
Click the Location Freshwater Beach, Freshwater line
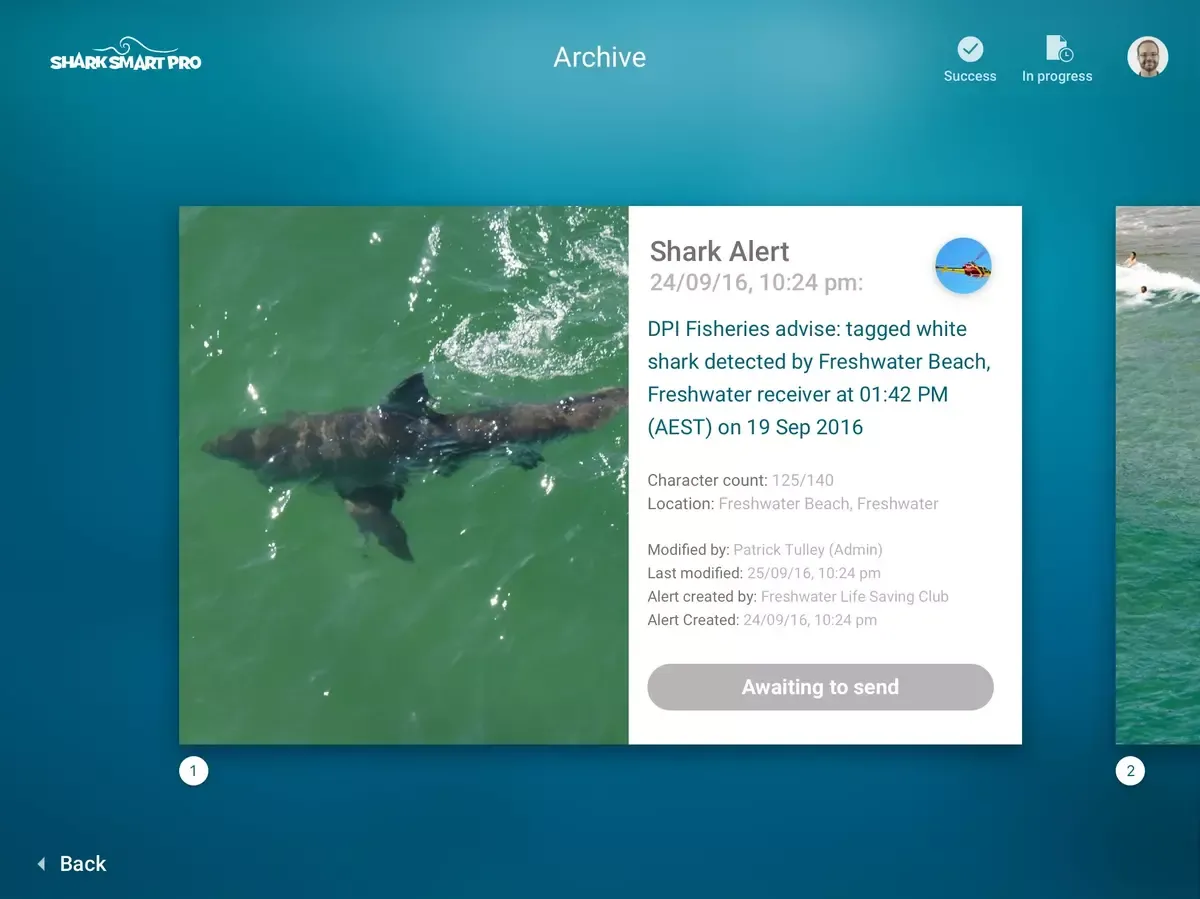pyautogui.click(x=793, y=504)
